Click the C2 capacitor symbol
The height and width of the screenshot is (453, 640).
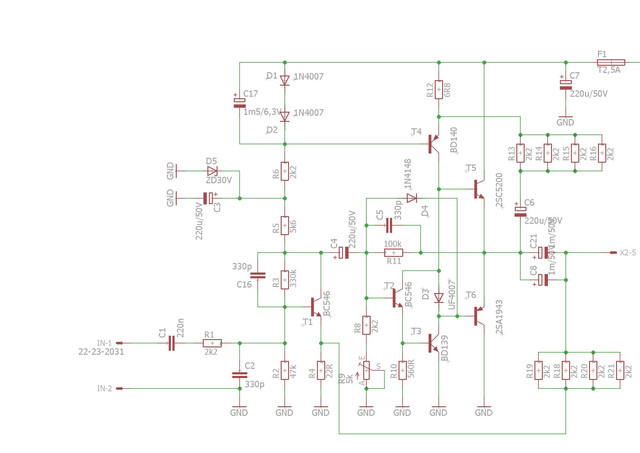pos(240,375)
